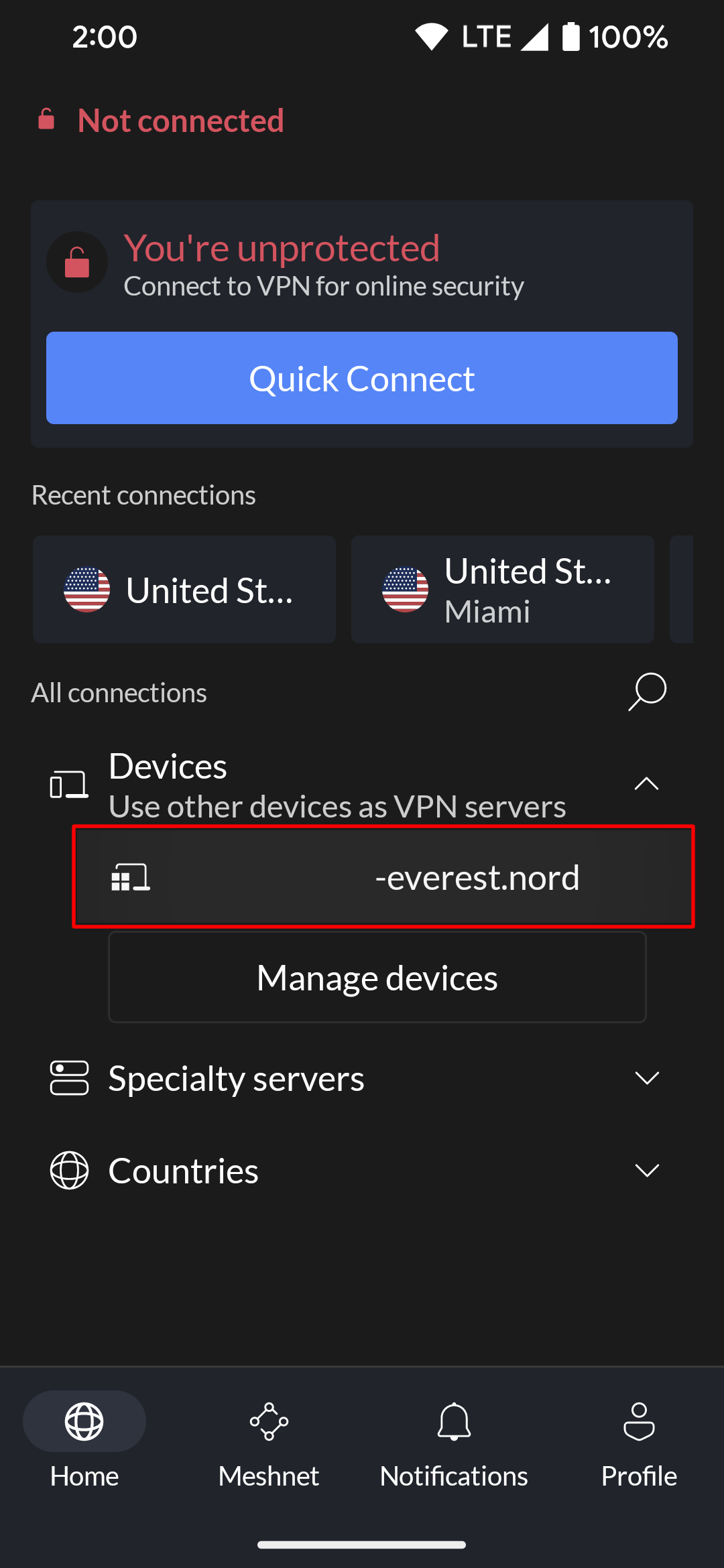Tap the Quick Connect button
724x1568 pixels.
362,378
